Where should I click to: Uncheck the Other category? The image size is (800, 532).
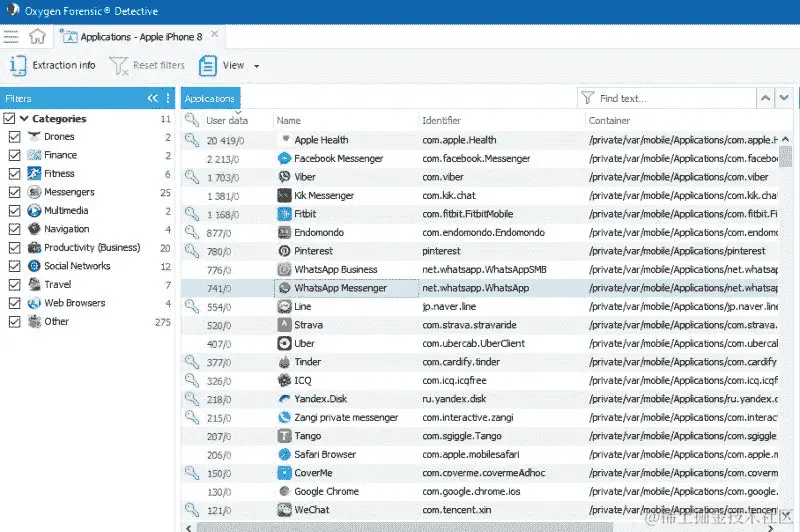(15, 322)
